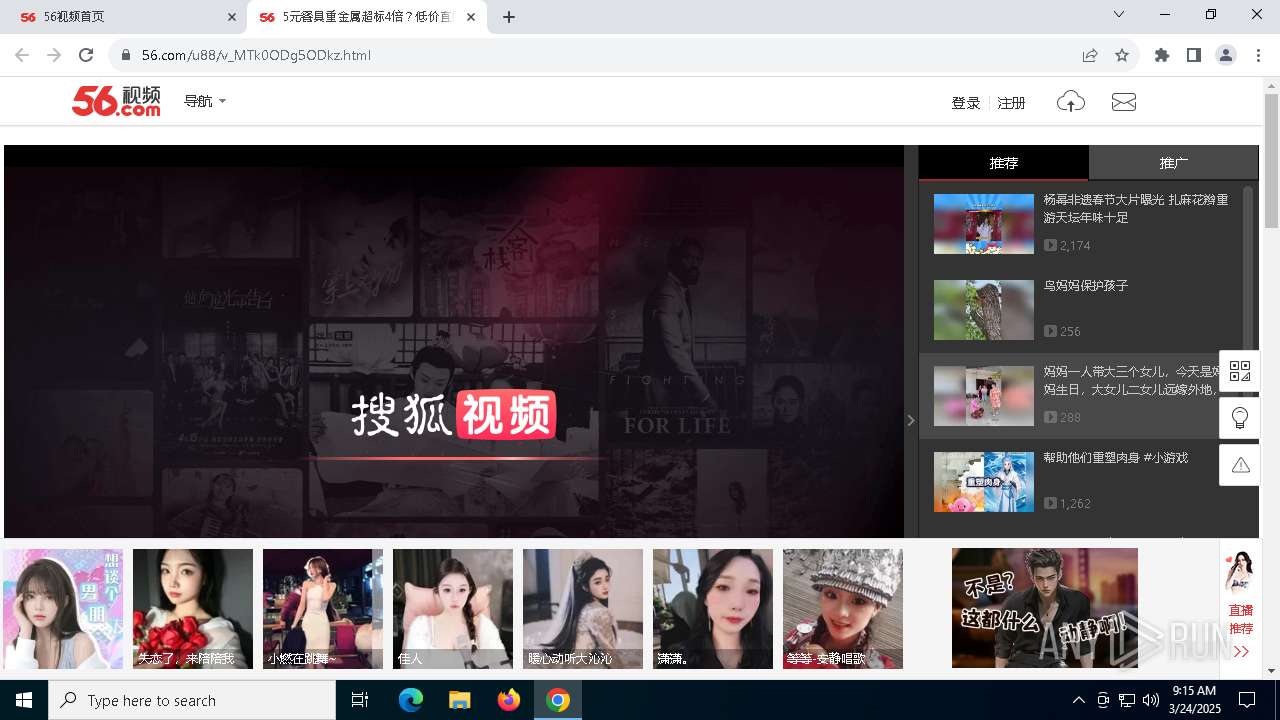Open live stream card 佳人
This screenshot has height=720, width=1280.
[x=453, y=609]
